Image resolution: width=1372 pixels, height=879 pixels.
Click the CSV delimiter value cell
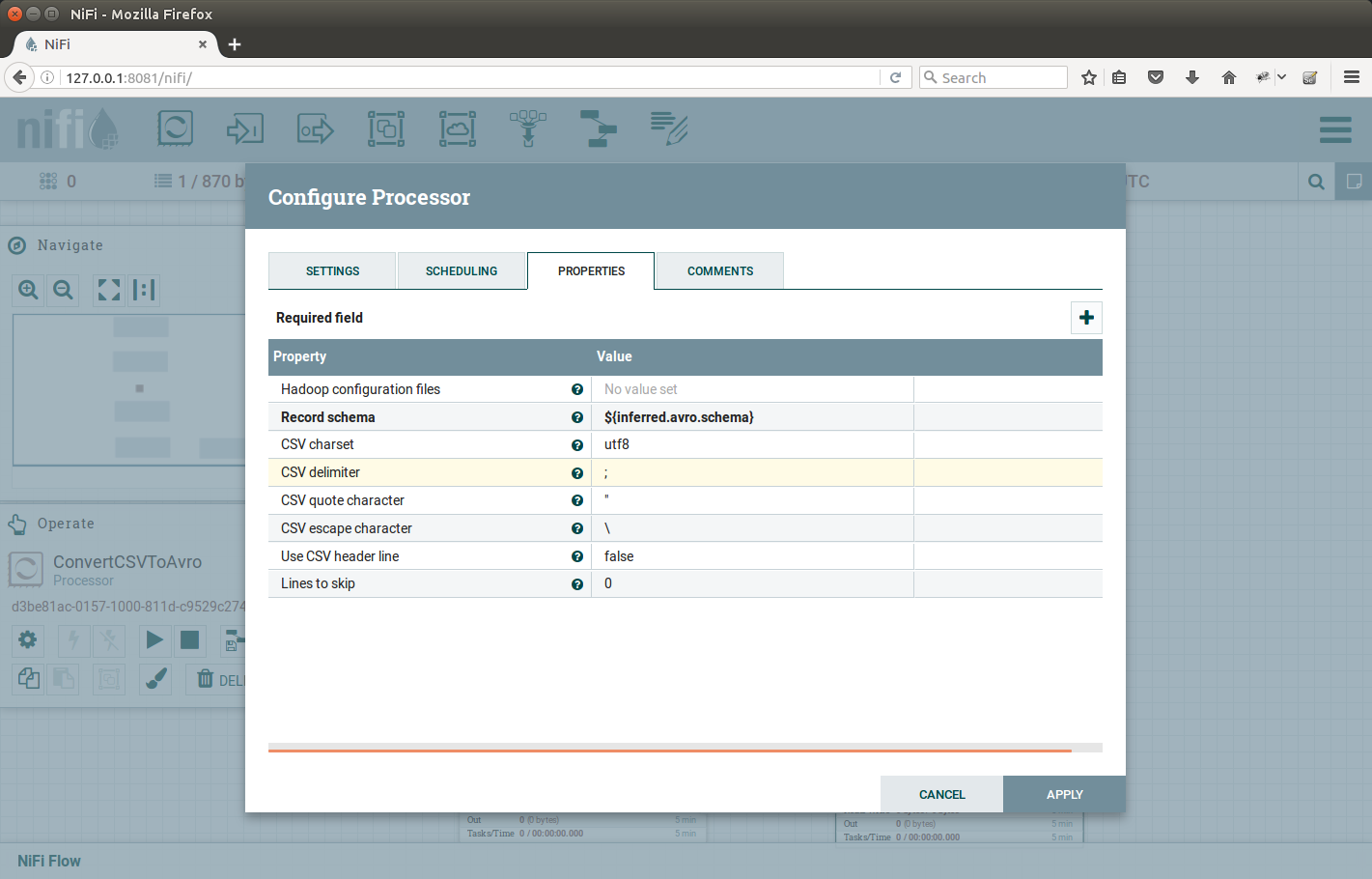[751, 473]
